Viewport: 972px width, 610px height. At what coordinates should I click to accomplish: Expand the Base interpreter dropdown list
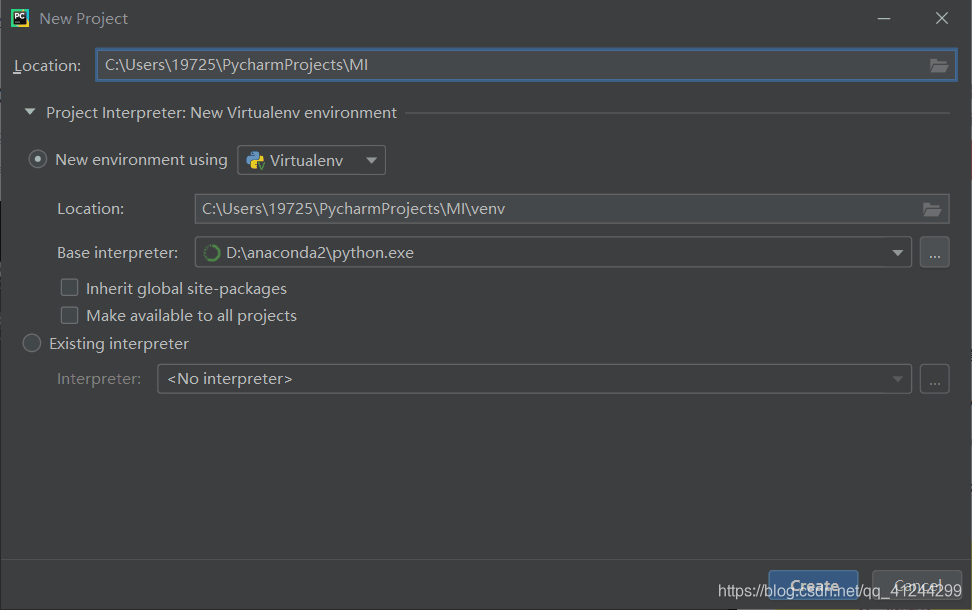click(896, 252)
